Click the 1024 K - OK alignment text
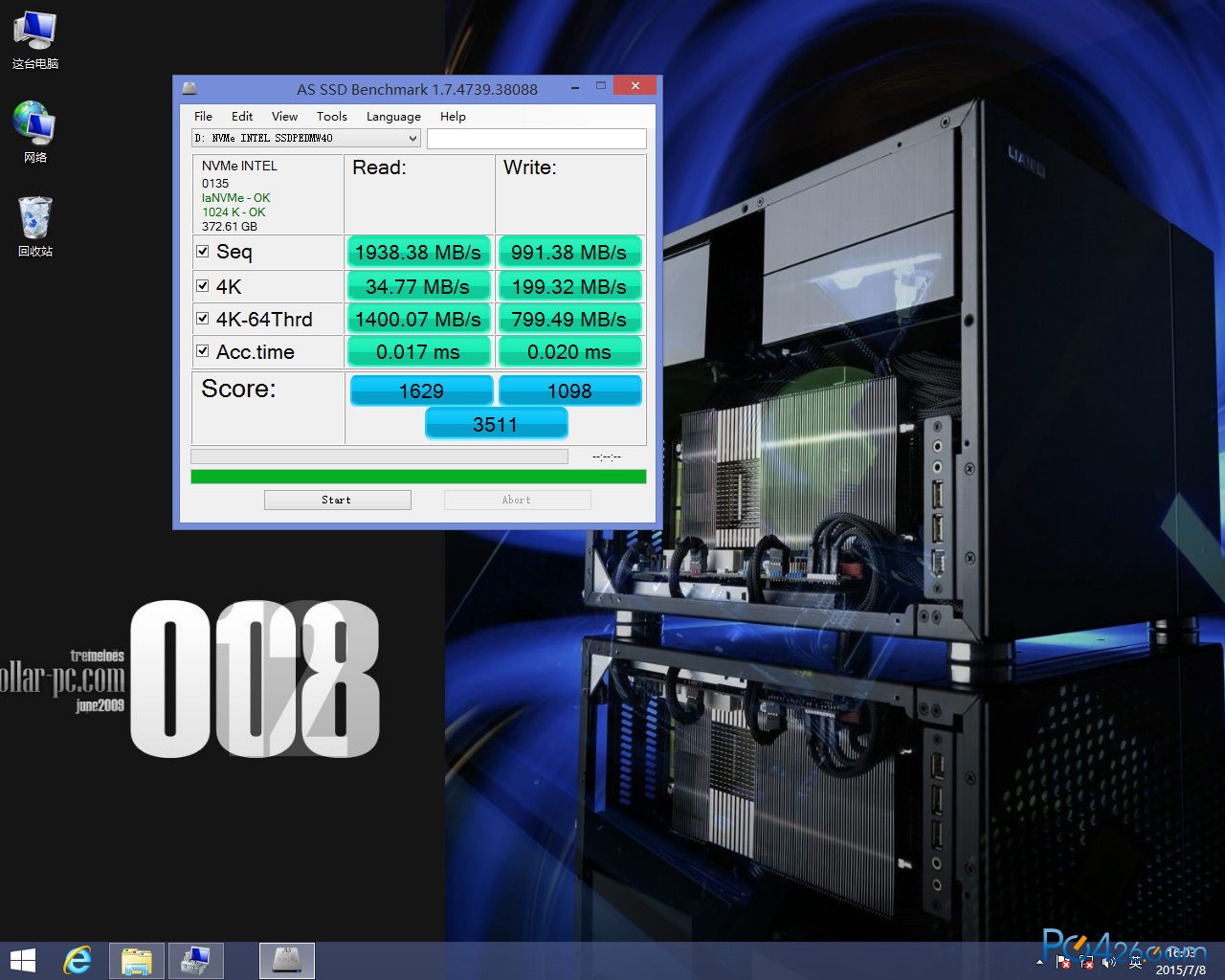Viewport: 1225px width, 980px height. 234,212
